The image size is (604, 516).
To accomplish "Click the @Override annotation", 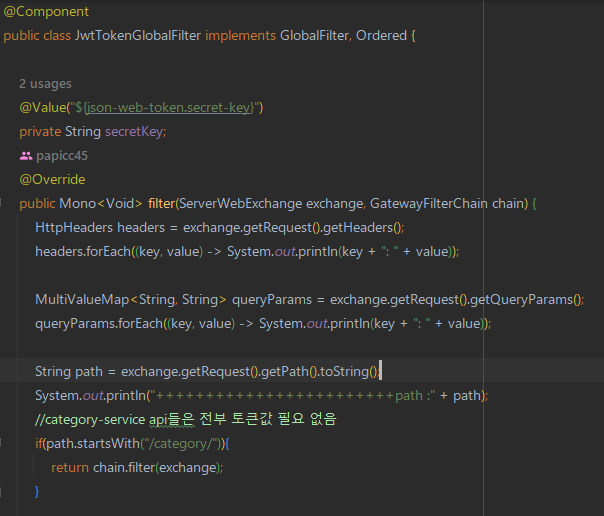I will [x=52, y=179].
